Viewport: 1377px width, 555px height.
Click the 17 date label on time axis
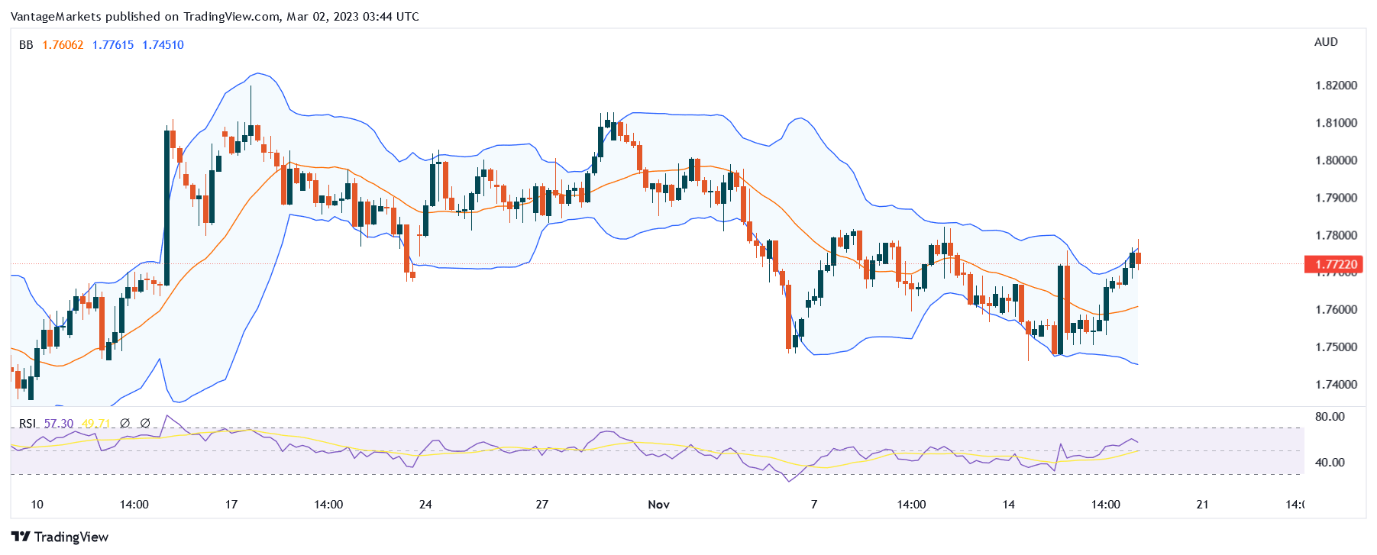coord(231,505)
